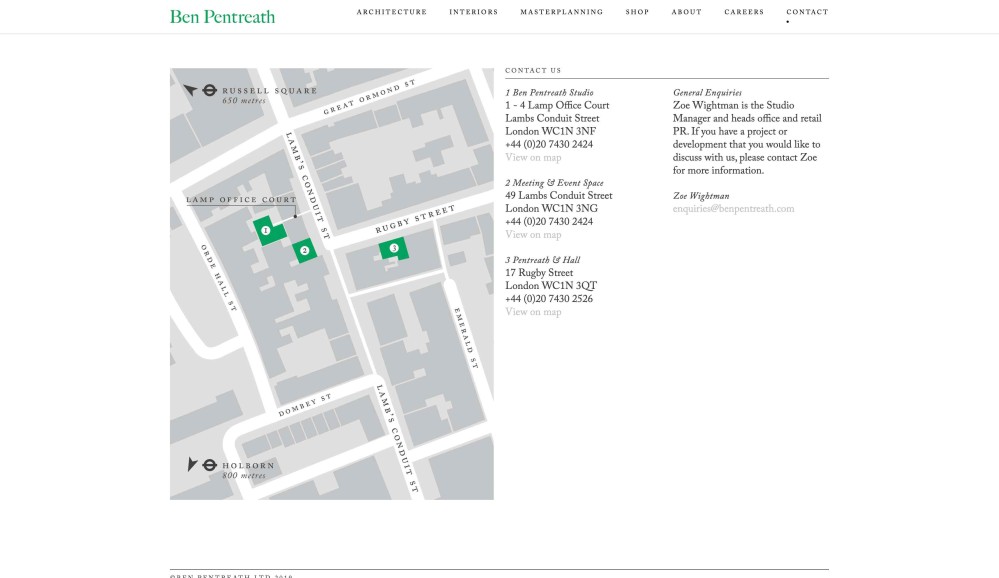Select map marker 2 on Lamb's Conduit St

tap(305, 250)
